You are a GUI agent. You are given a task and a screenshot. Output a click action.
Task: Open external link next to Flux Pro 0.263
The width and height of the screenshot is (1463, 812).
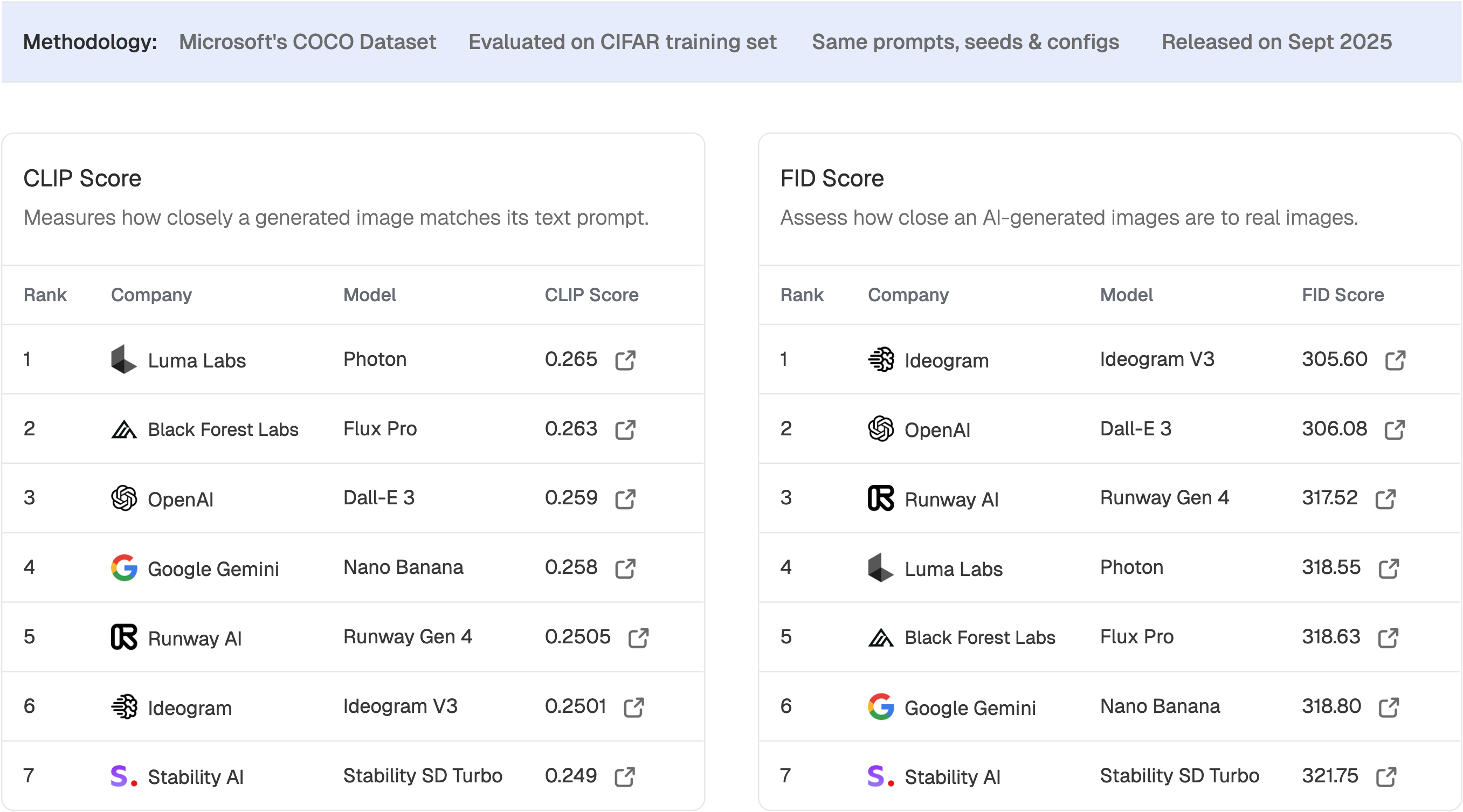[x=625, y=429]
